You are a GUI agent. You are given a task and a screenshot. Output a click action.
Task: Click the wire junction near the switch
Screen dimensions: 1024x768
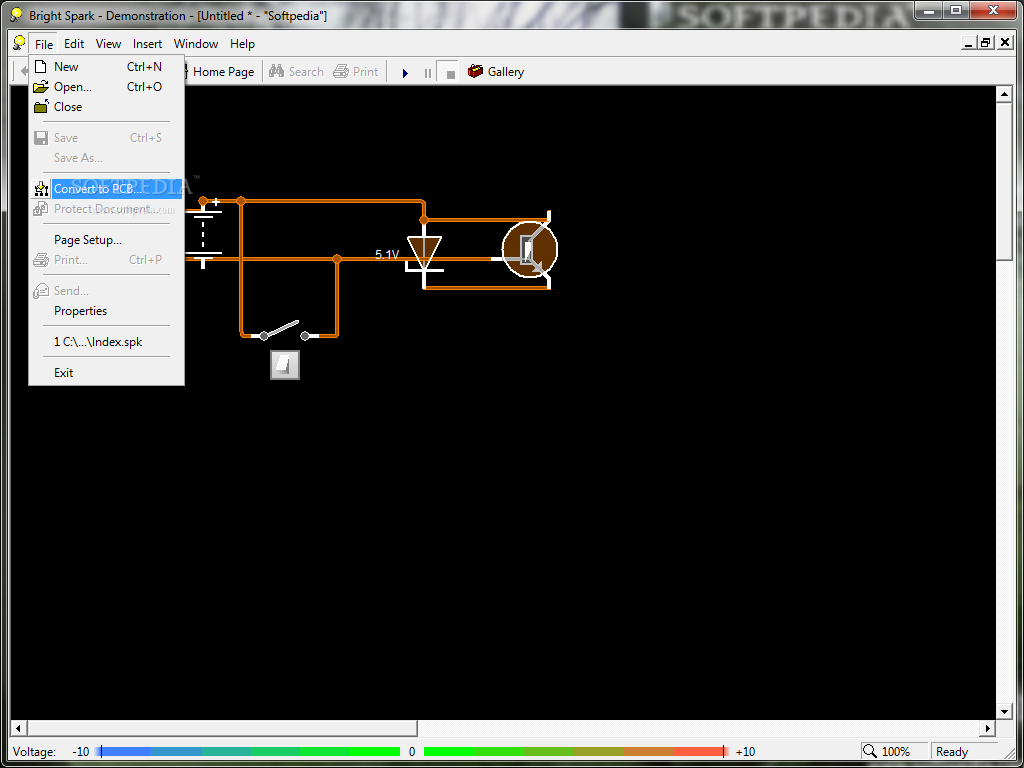coord(337,259)
